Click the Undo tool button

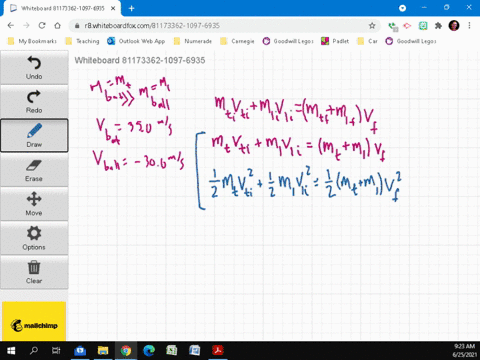34,67
